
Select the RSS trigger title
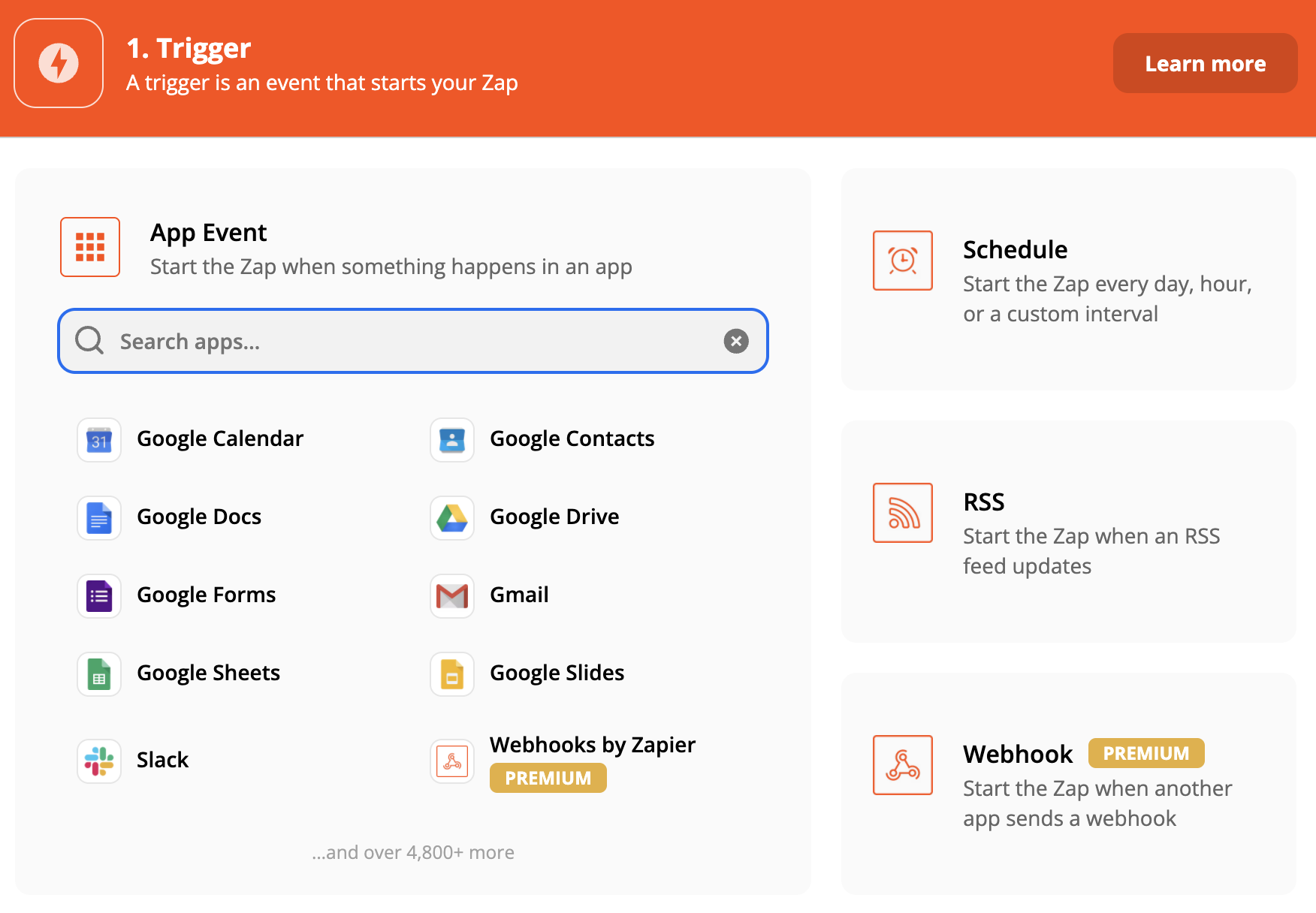(x=984, y=502)
